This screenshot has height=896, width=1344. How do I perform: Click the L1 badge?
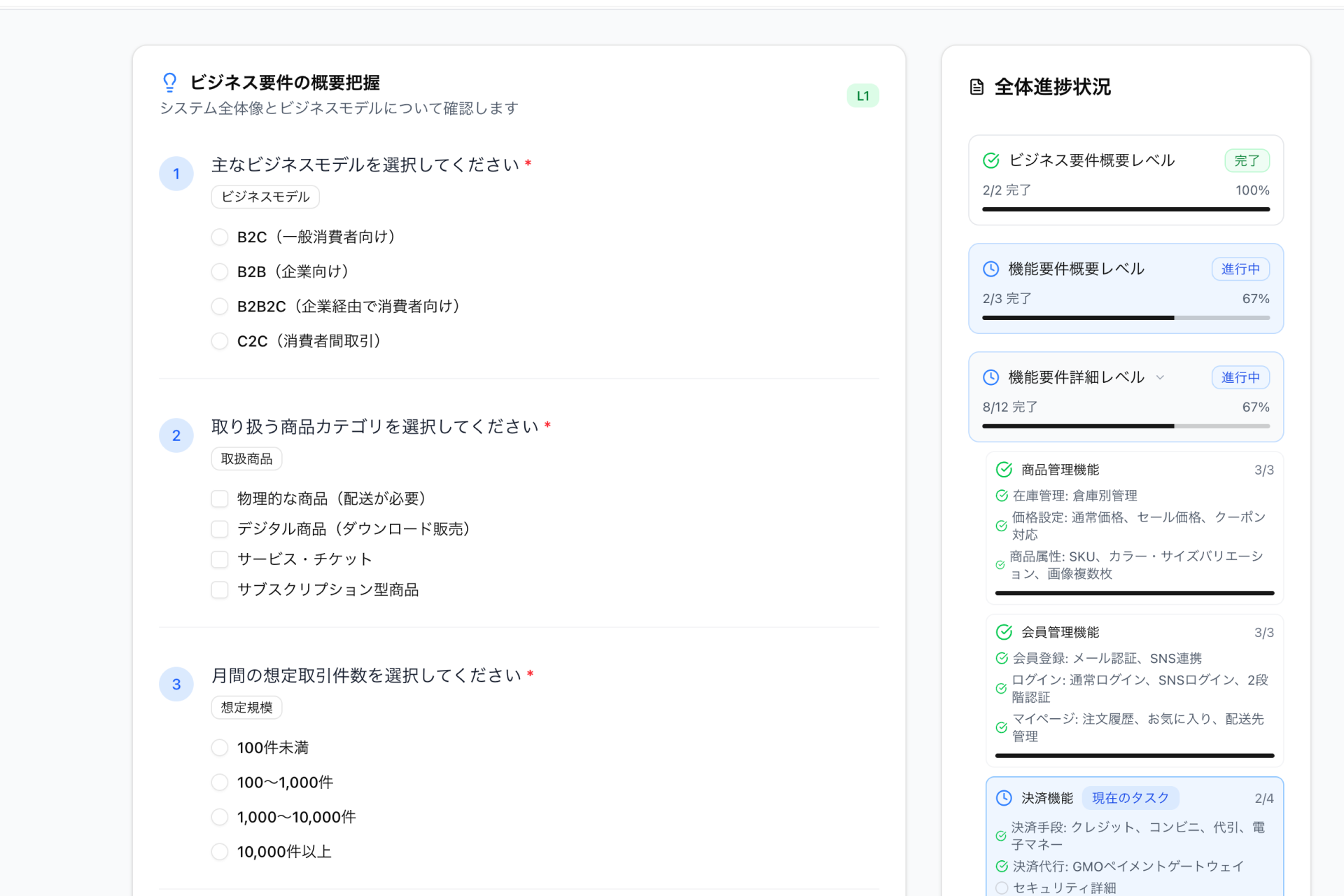(x=862, y=95)
